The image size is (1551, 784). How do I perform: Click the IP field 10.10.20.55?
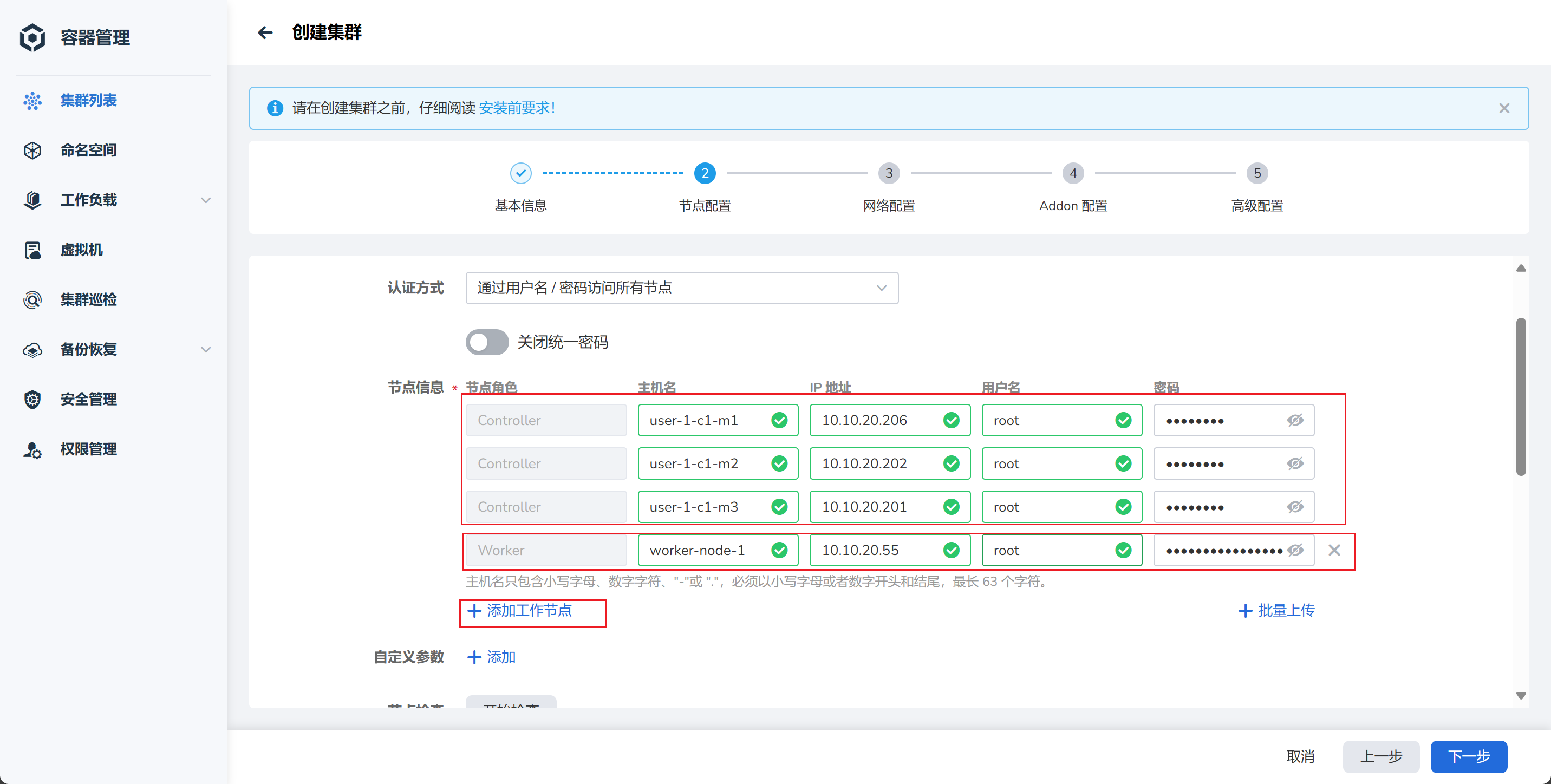tap(889, 550)
